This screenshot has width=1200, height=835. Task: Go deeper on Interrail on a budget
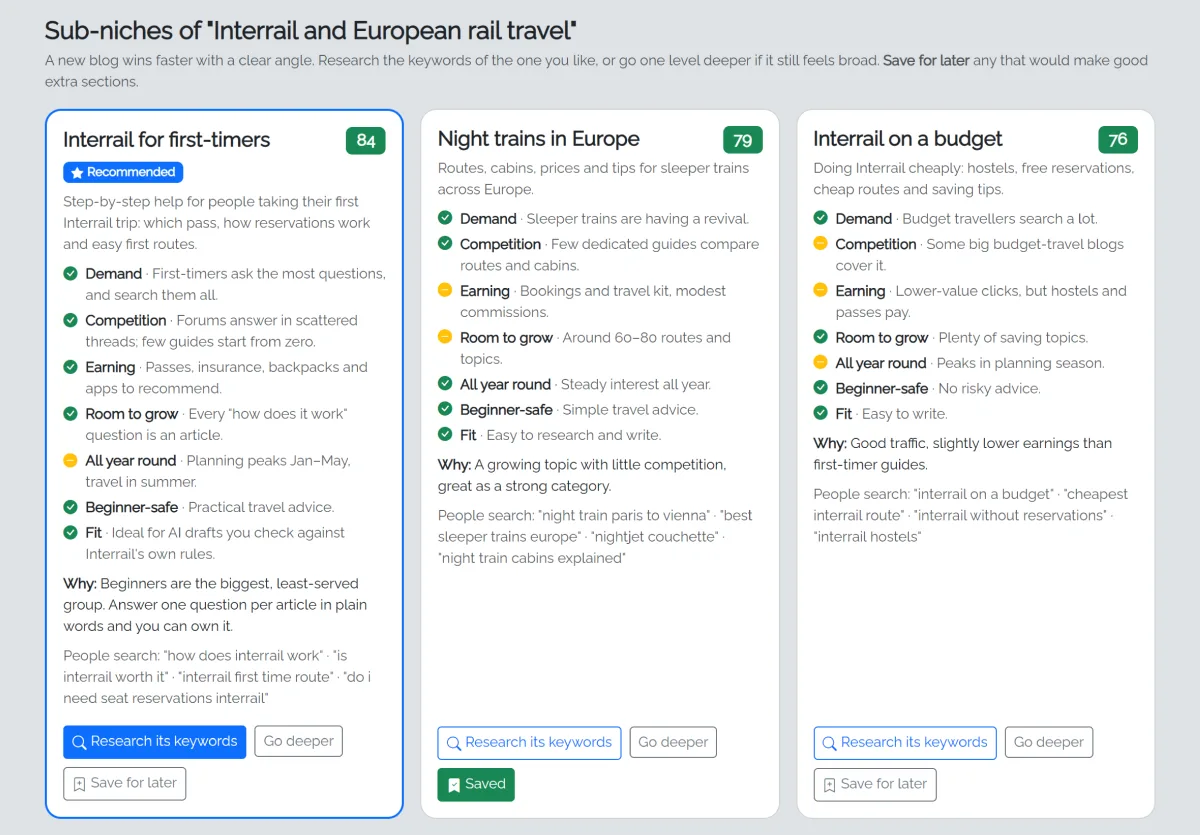(x=1049, y=743)
